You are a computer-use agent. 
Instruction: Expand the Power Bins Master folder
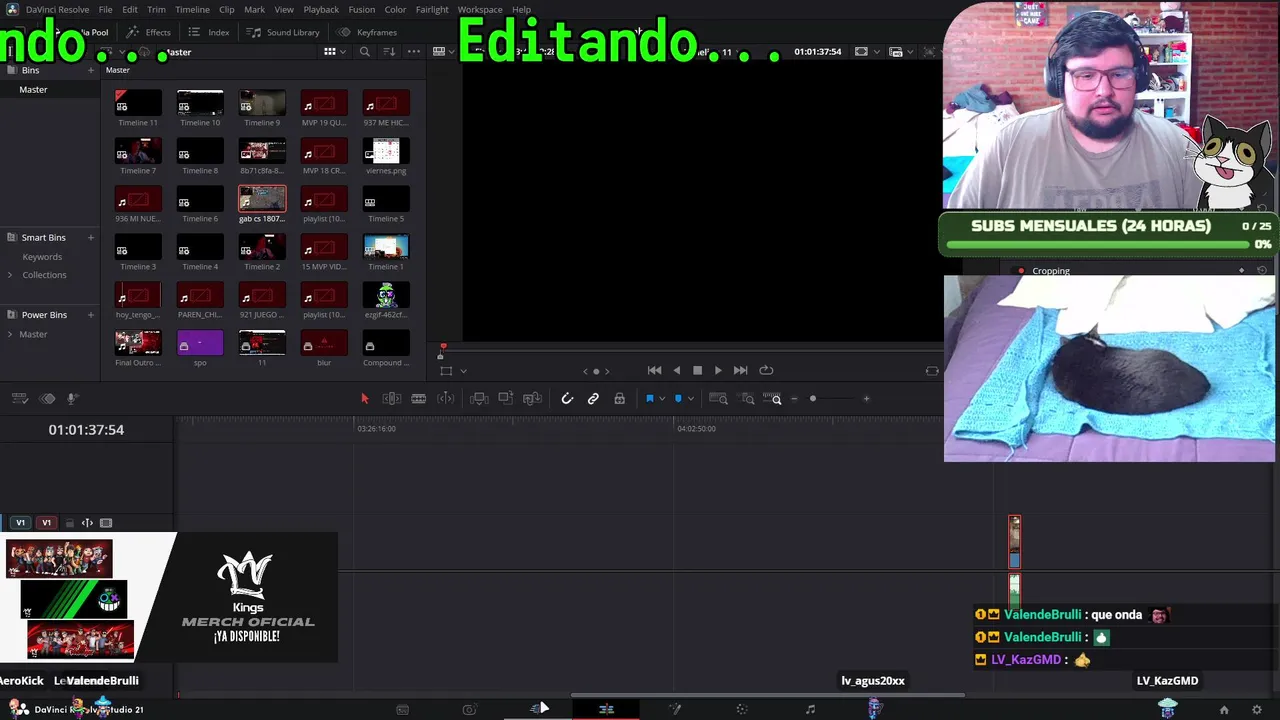pyautogui.click(x=11, y=334)
